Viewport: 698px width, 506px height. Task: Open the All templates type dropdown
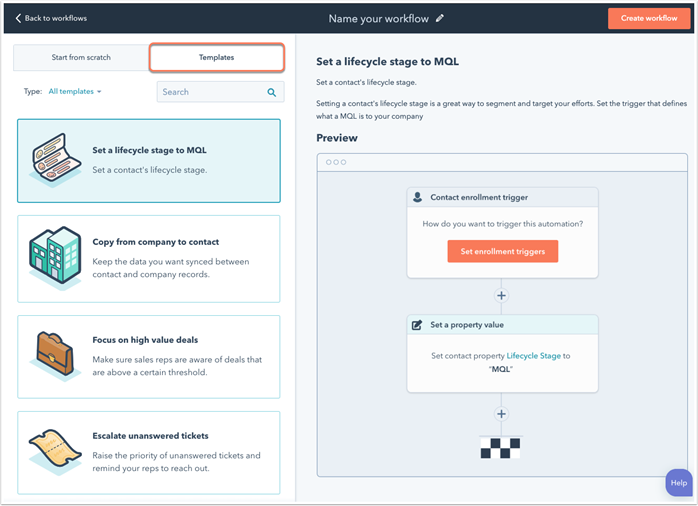[75, 91]
